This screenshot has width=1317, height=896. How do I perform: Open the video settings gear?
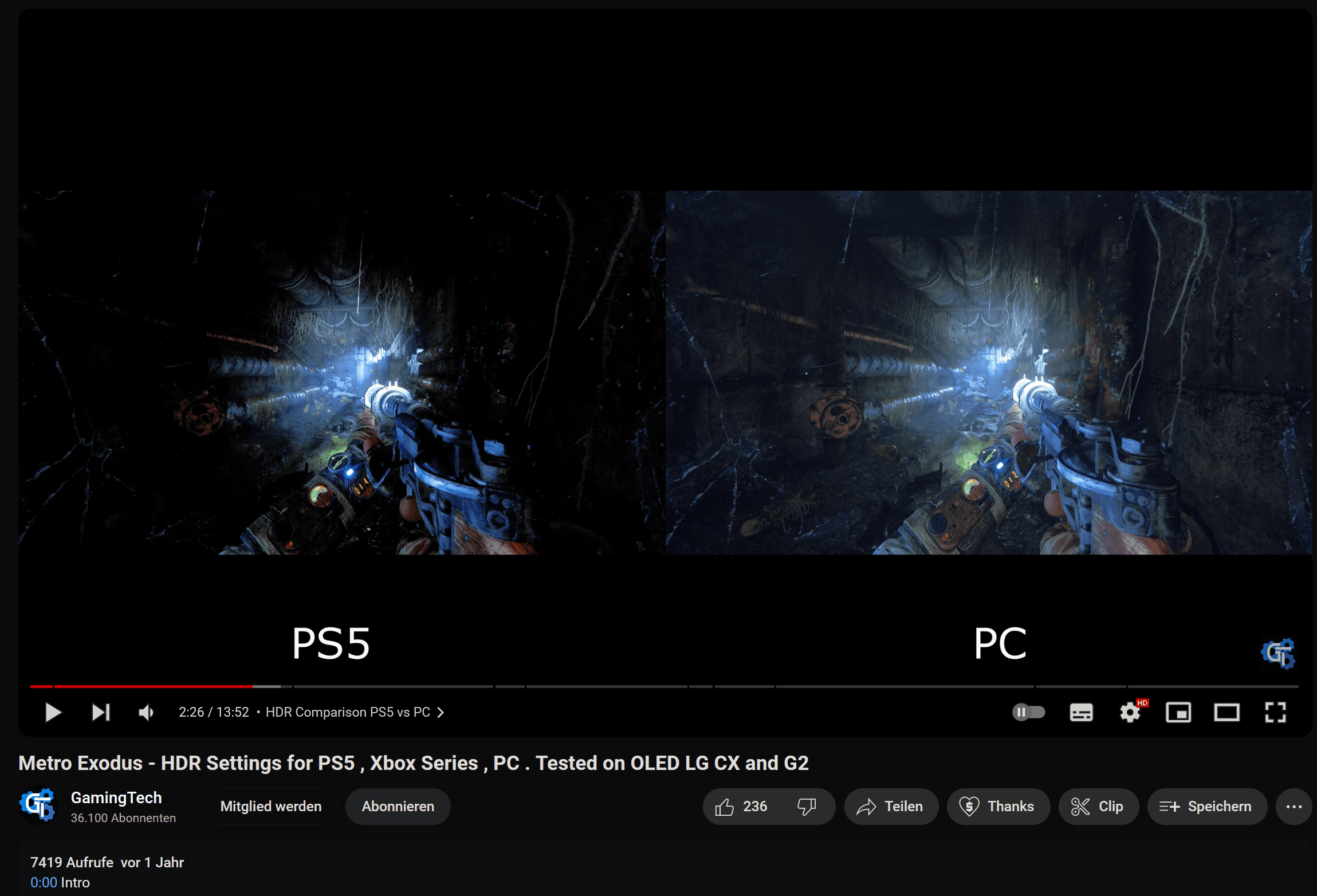[x=1130, y=712]
